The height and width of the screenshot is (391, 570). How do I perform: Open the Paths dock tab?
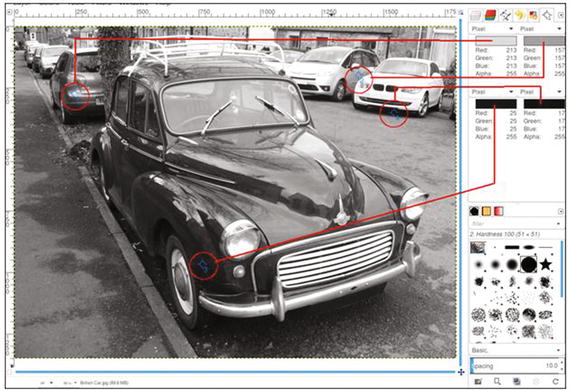click(505, 15)
